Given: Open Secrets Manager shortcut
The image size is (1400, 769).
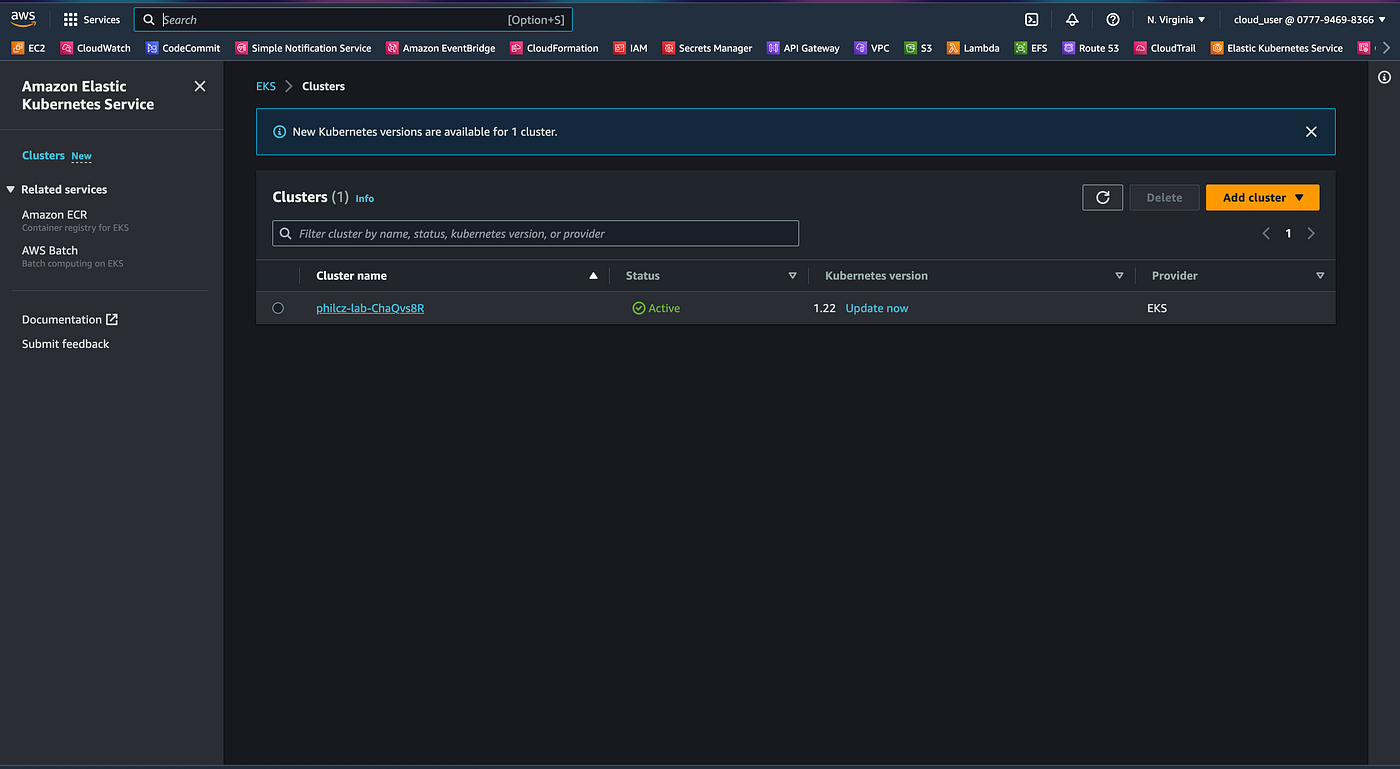Looking at the screenshot, I should 707,48.
